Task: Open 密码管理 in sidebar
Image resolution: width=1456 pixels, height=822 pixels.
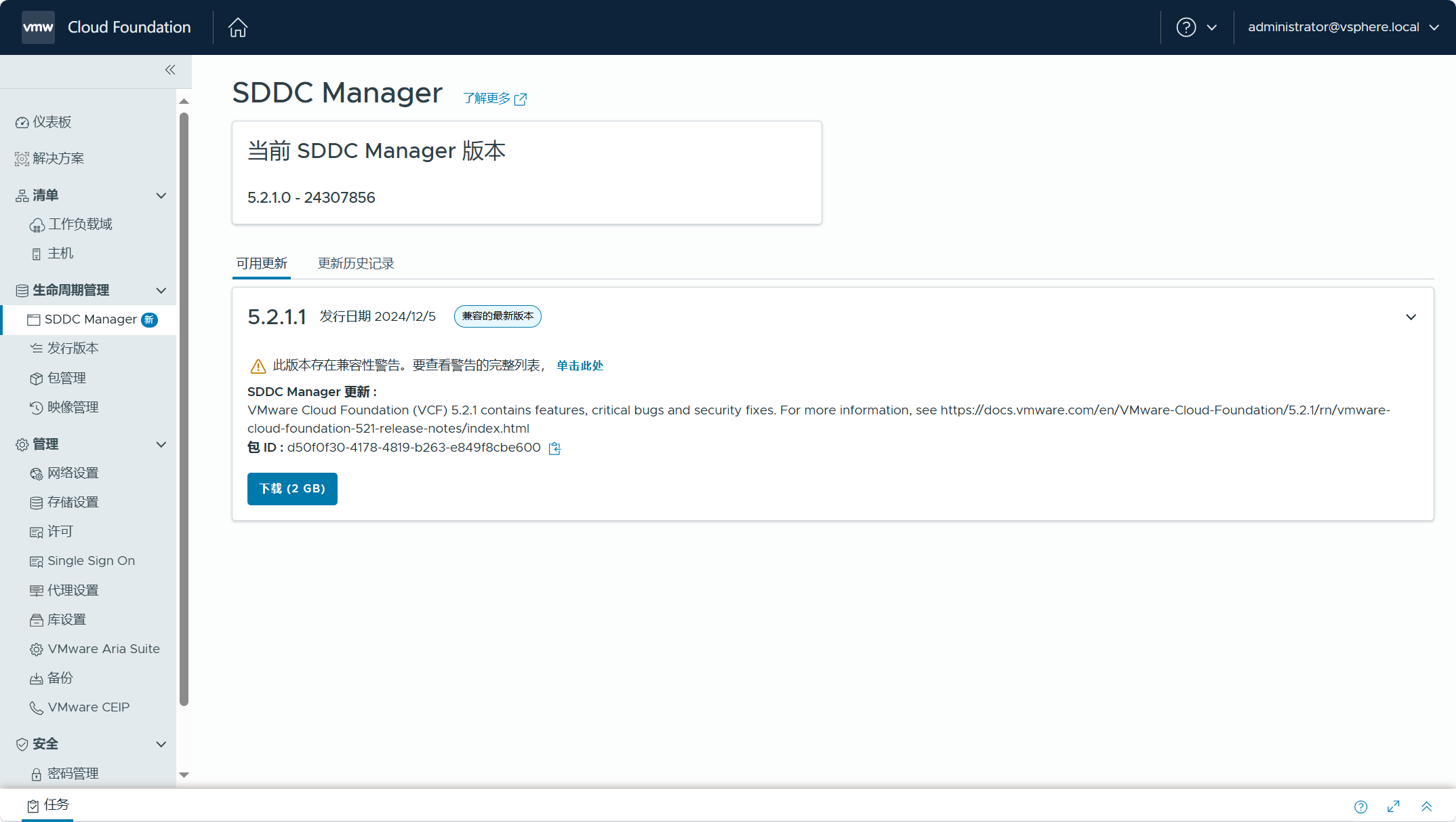Action: [x=64, y=773]
